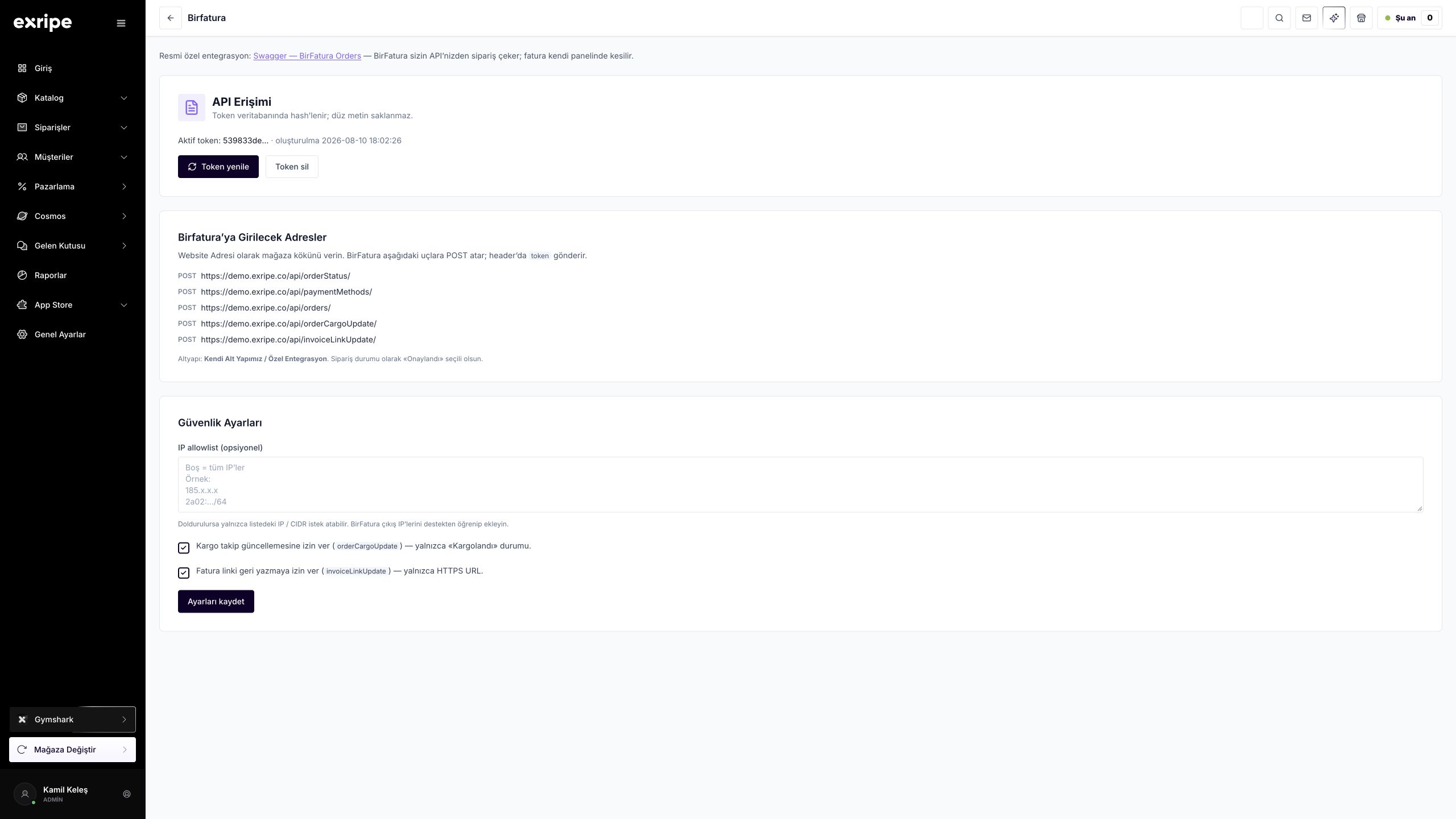
Task: Go back using the arrow button
Action: pos(171,18)
